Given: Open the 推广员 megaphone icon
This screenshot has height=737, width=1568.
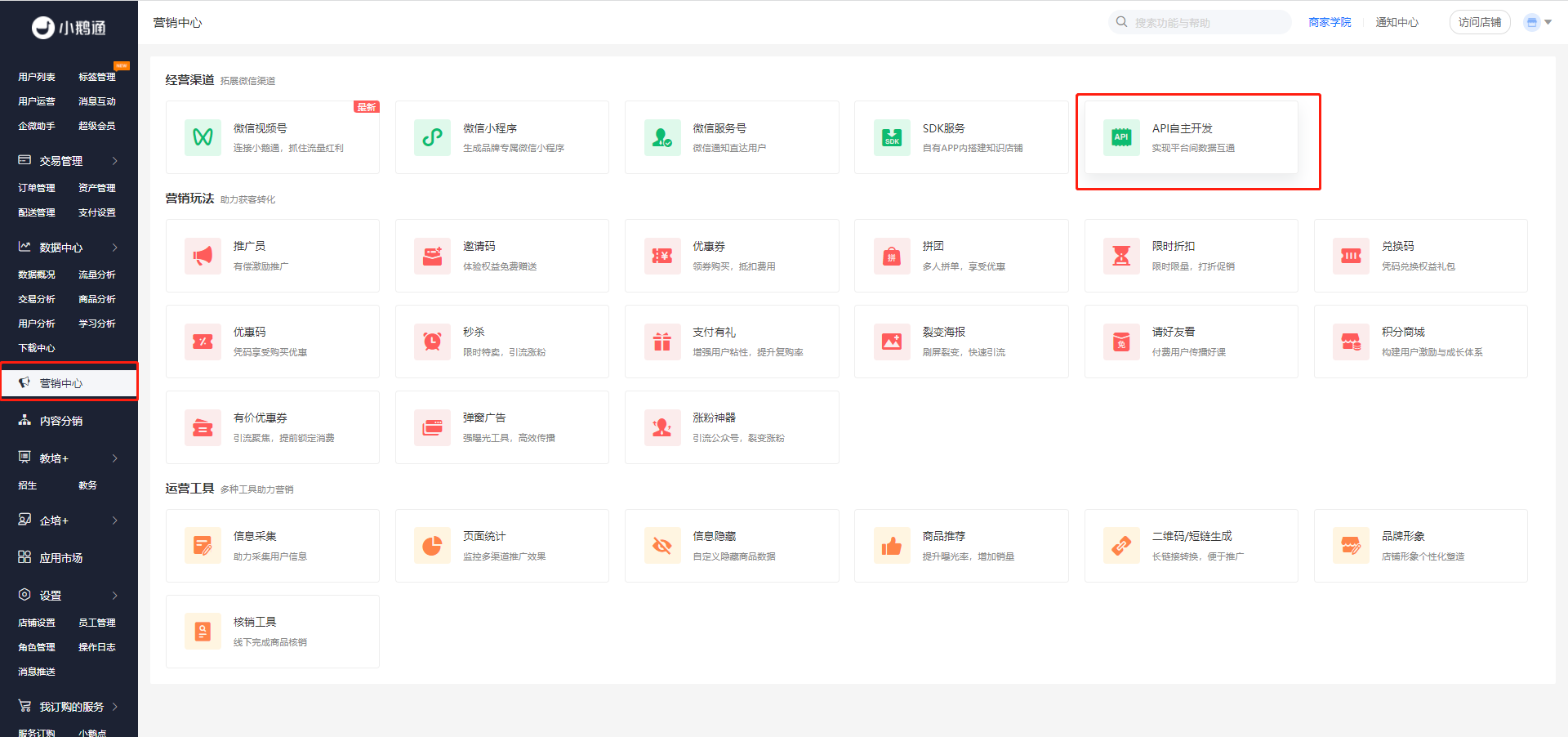Looking at the screenshot, I should [203, 256].
